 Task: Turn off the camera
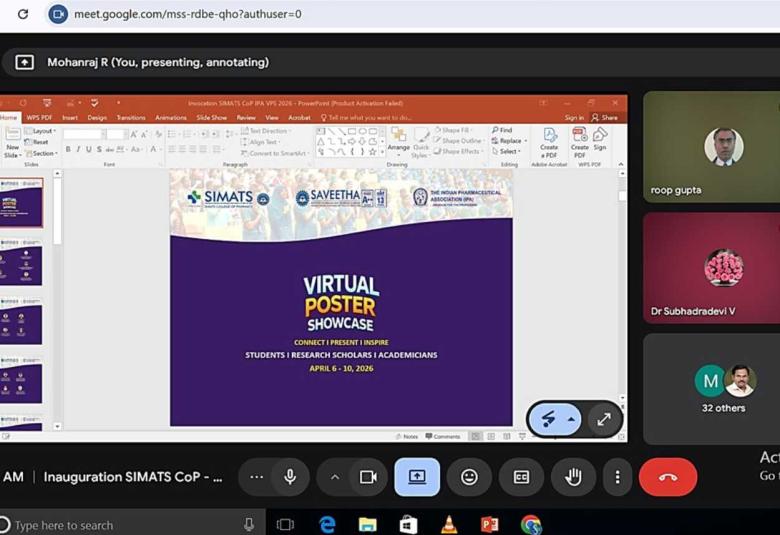pyautogui.click(x=368, y=477)
